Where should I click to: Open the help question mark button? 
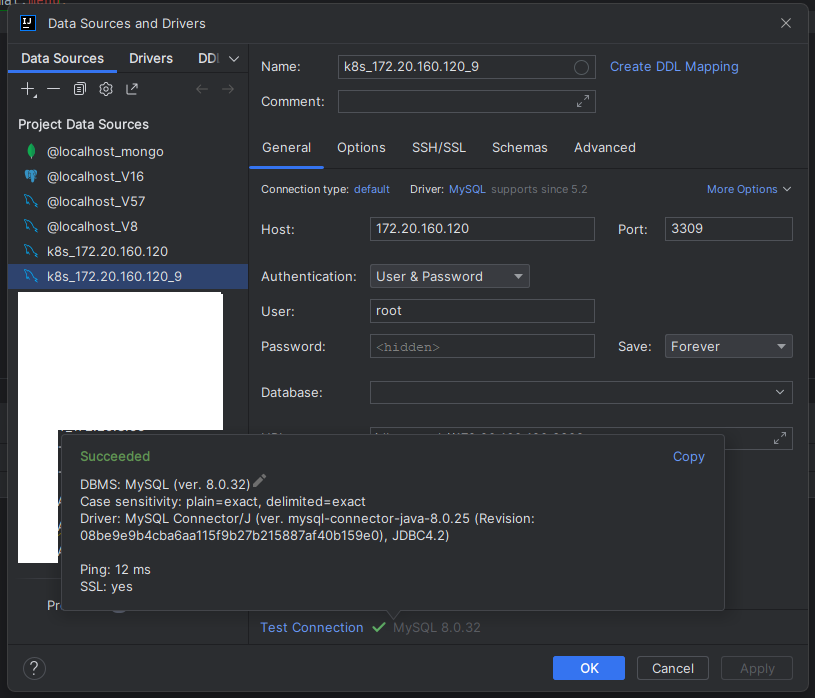point(34,668)
